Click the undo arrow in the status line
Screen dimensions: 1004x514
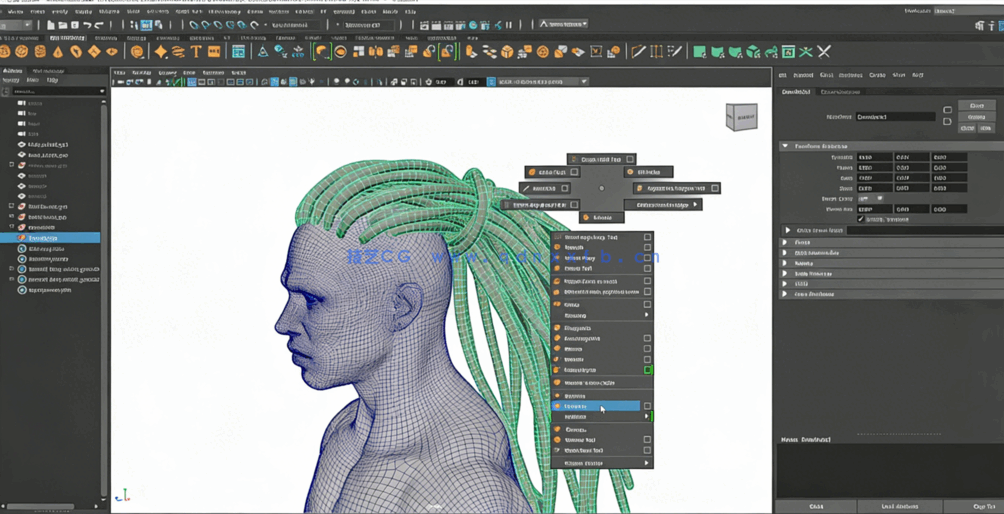(x=86, y=24)
